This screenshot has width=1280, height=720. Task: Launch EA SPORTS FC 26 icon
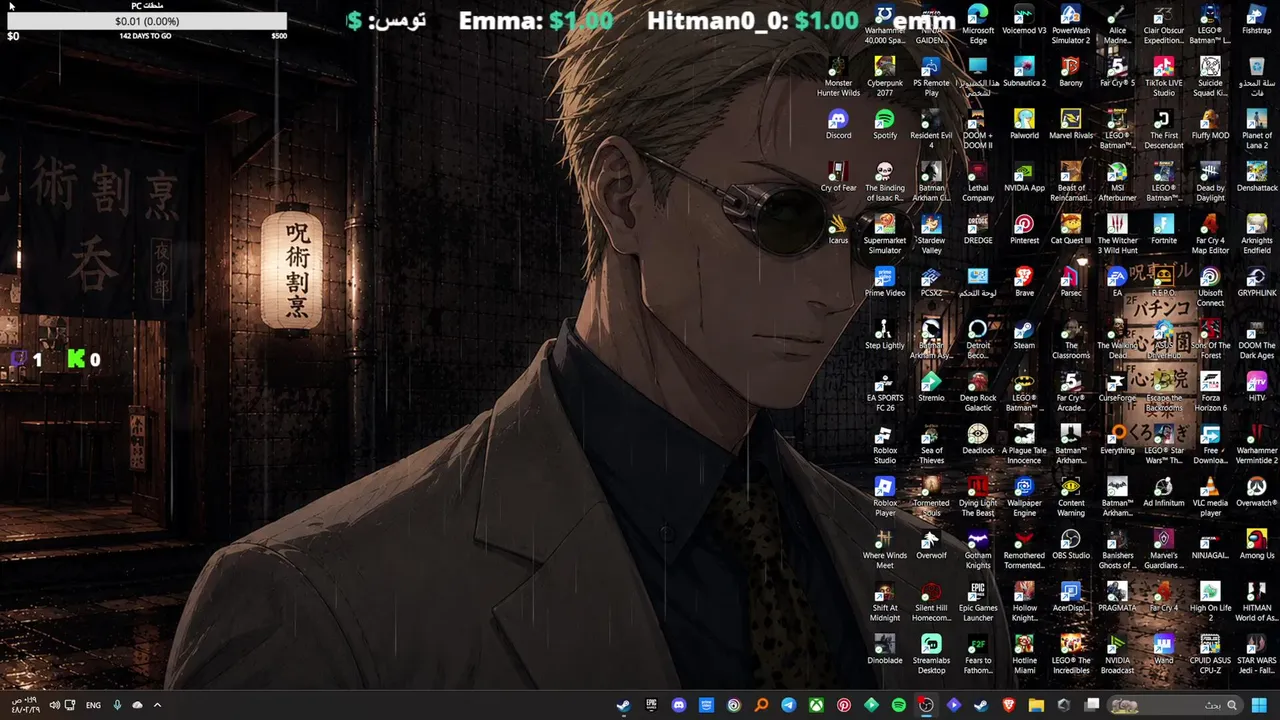[885, 392]
